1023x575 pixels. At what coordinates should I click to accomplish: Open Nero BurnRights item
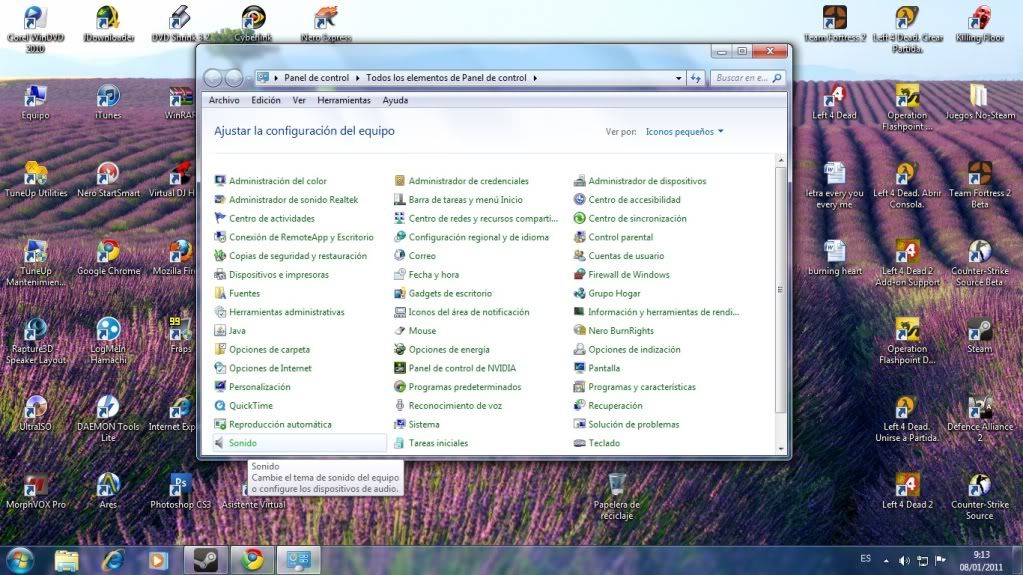tap(620, 331)
